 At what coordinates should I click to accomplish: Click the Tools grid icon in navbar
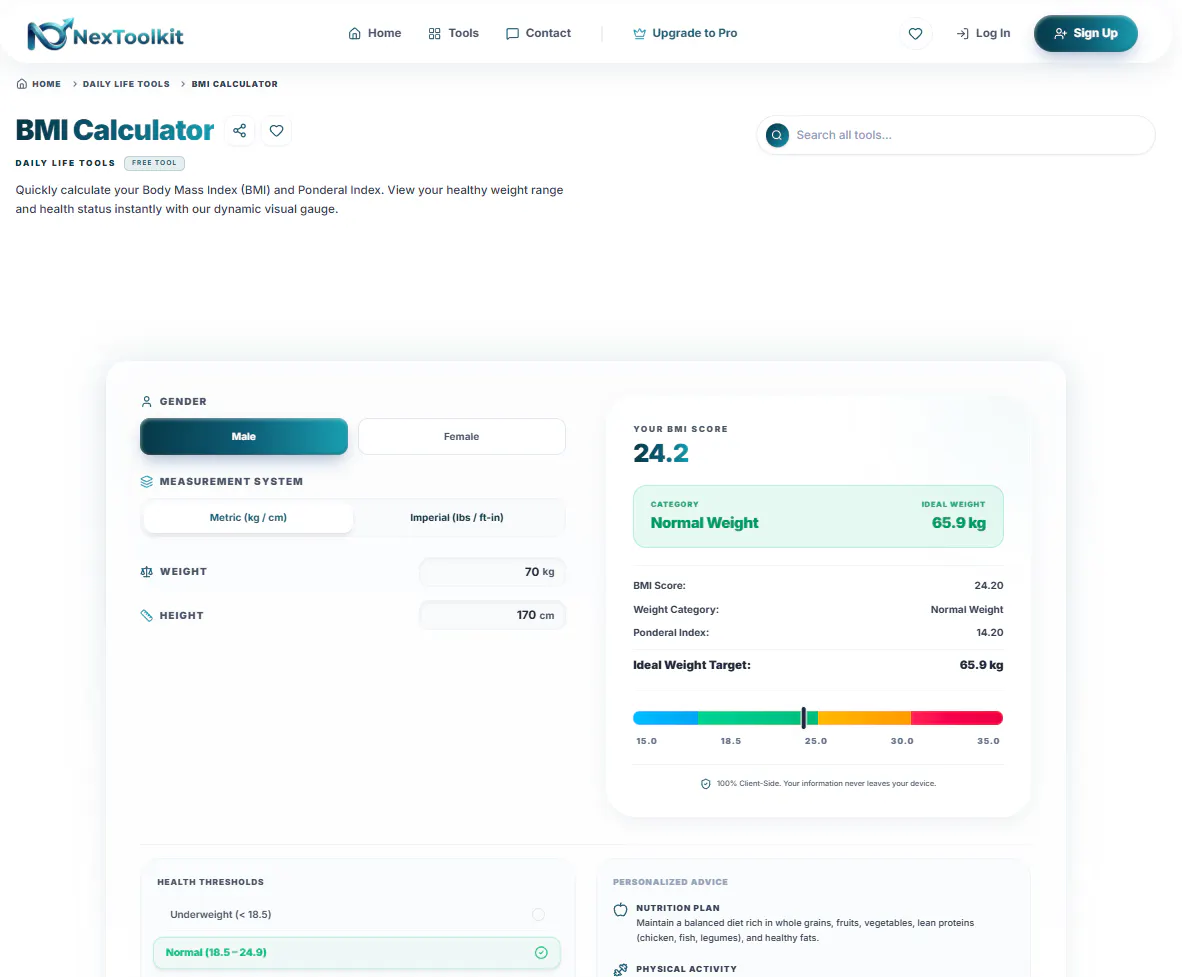(434, 33)
